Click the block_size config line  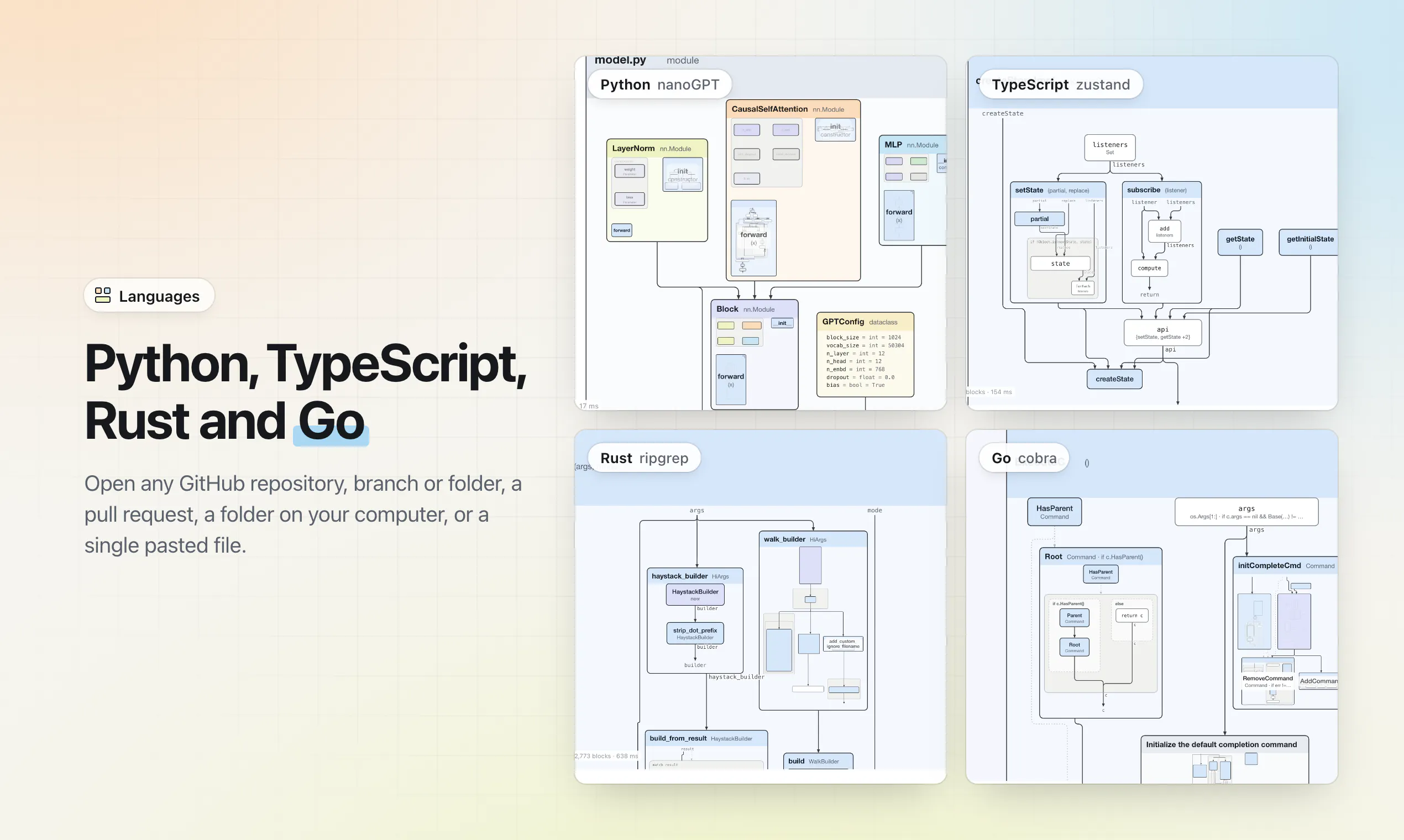[x=863, y=337]
